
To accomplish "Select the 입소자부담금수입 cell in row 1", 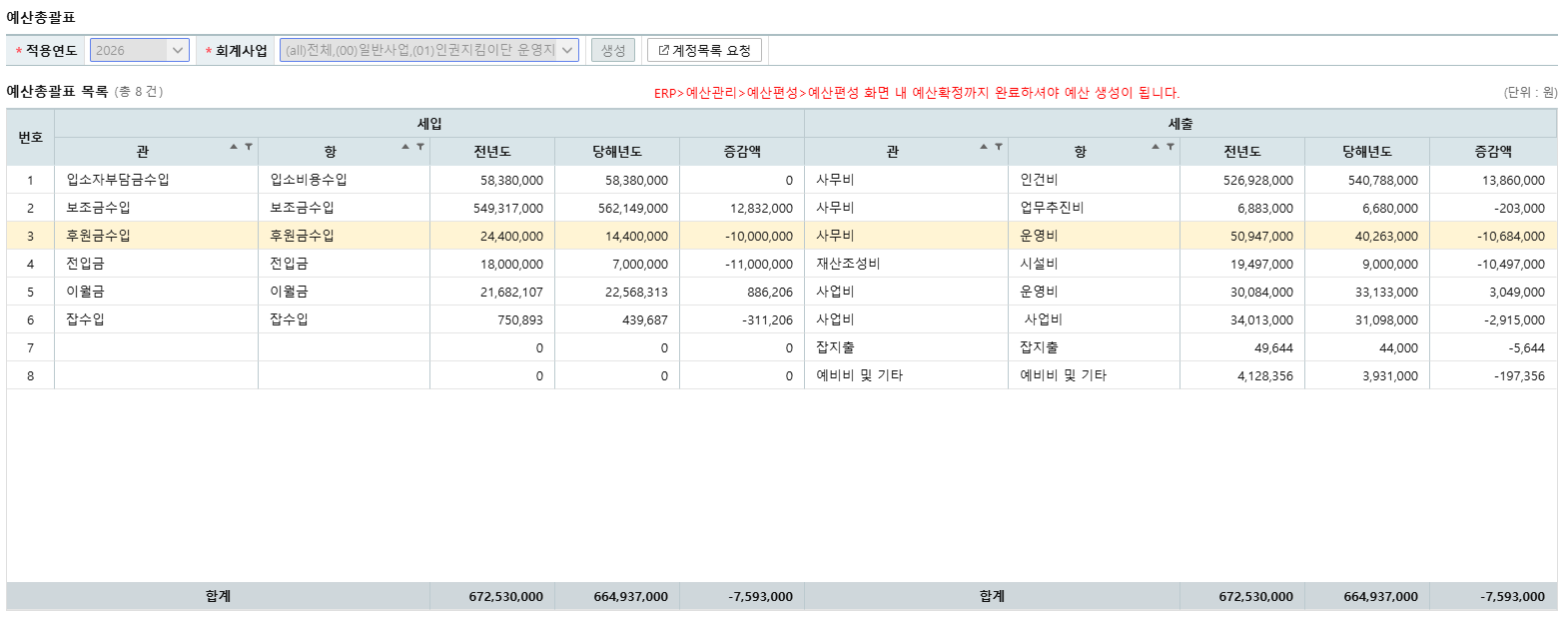I will coord(118,180).
